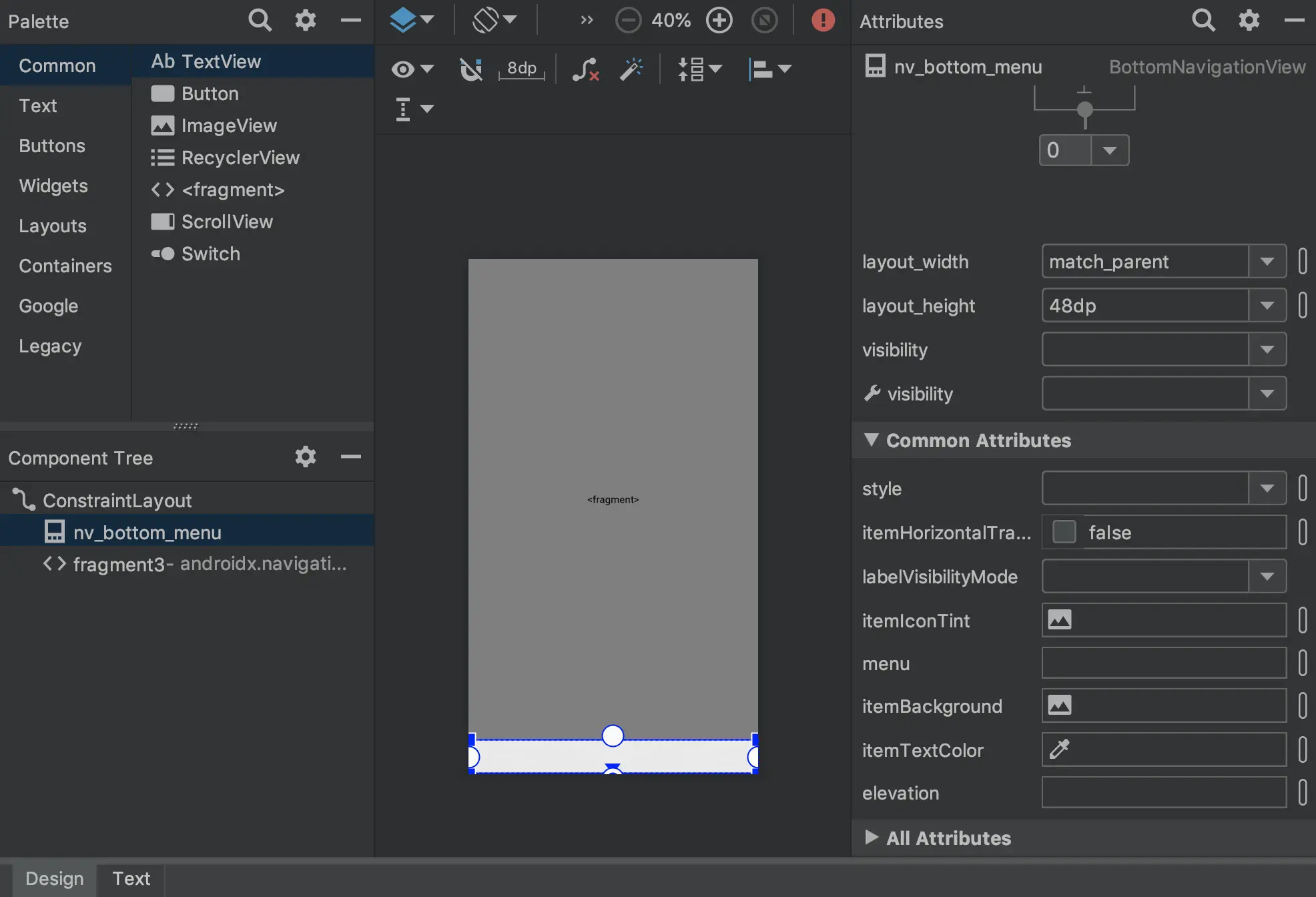Screen dimensions: 1316x897
Task: Minimize the Attributes panel
Action: (x=1294, y=21)
